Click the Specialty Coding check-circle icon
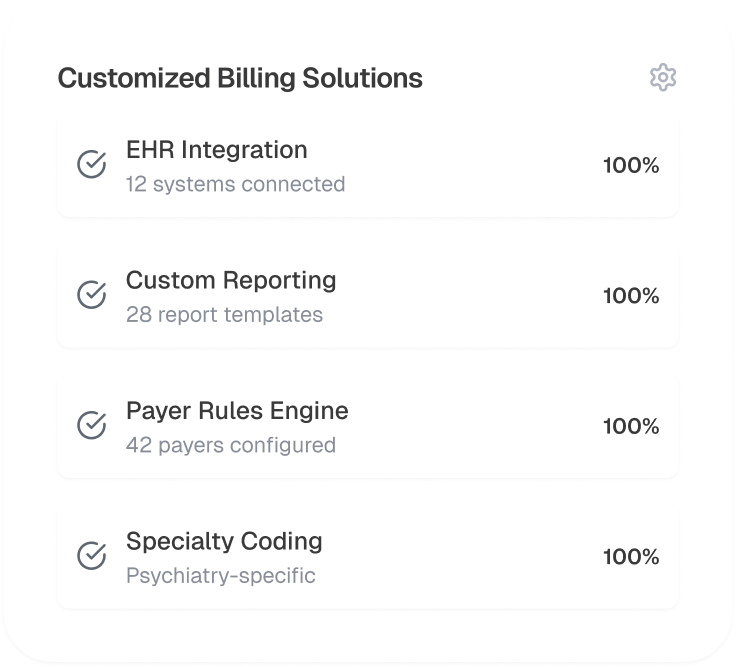Viewport: 736px width, 668px height. [92, 556]
